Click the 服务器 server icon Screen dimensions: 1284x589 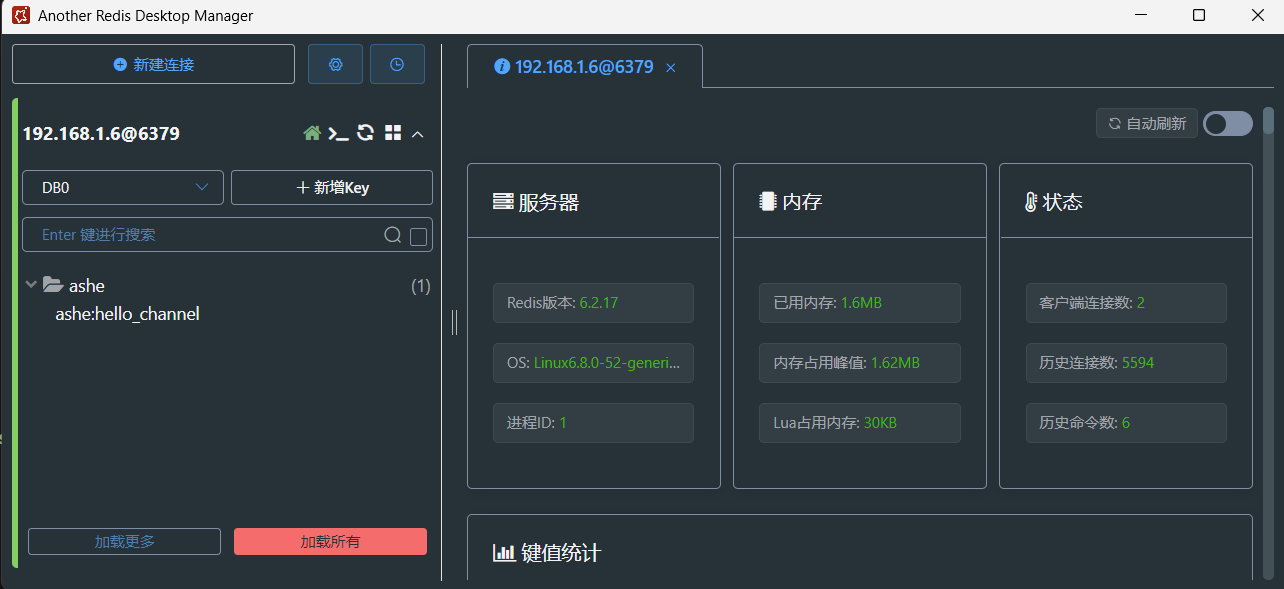coord(503,202)
